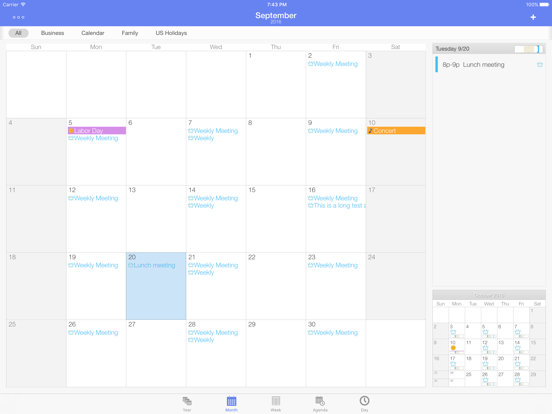The width and height of the screenshot is (552, 414).
Task: Open Weekly Meeting on Friday September 2
Action: coord(333,64)
